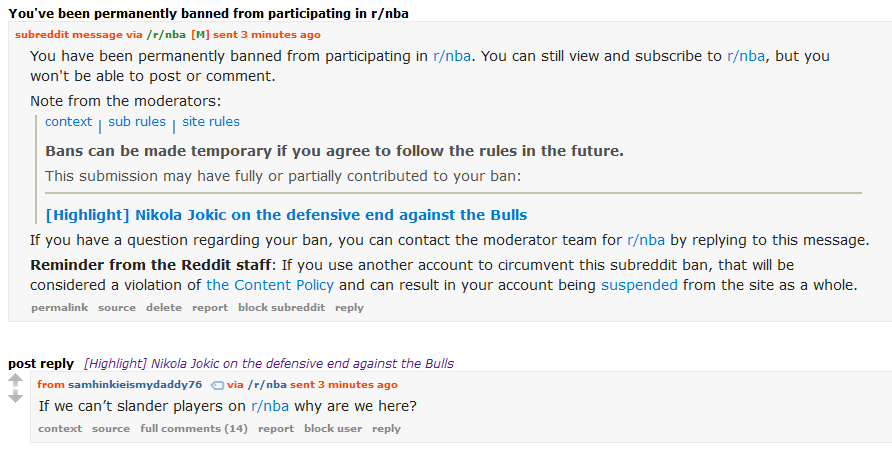Open the sub rules link
Viewport: 892px width, 449px height.
pyautogui.click(x=137, y=122)
